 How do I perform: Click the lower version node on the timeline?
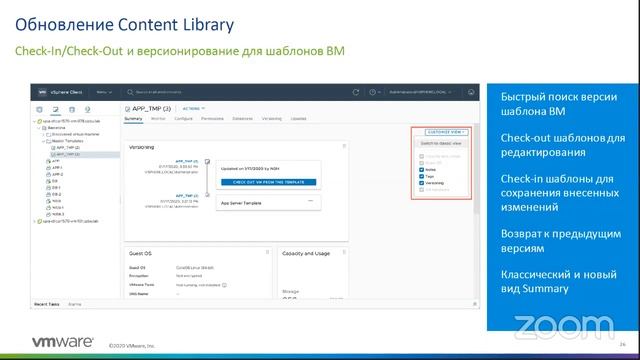pyautogui.click(x=207, y=195)
